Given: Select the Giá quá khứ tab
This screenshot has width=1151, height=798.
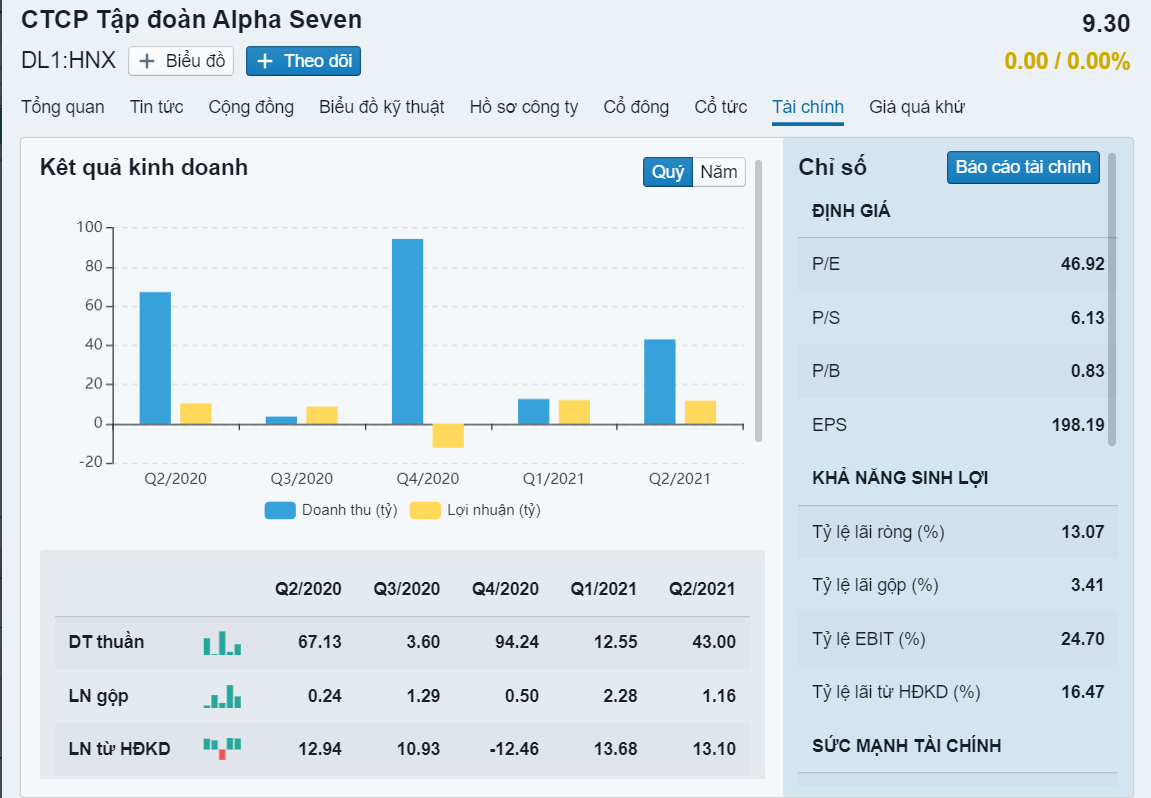Looking at the screenshot, I should (916, 107).
